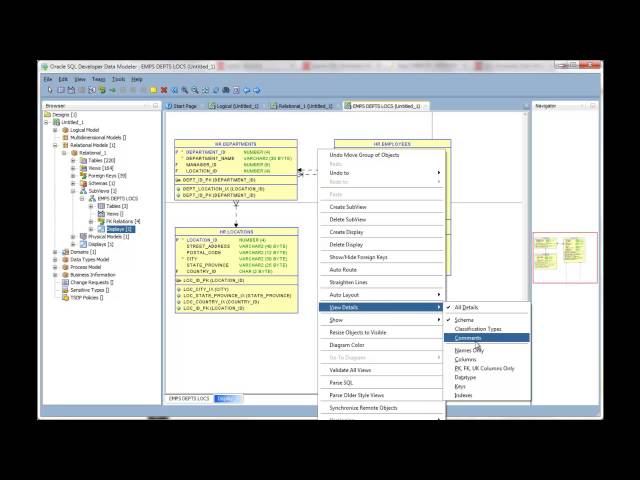Viewport: 640px width, 480px height.
Task: Switch to the Relational_1 (Untitled_1) tab
Action: [x=302, y=106]
